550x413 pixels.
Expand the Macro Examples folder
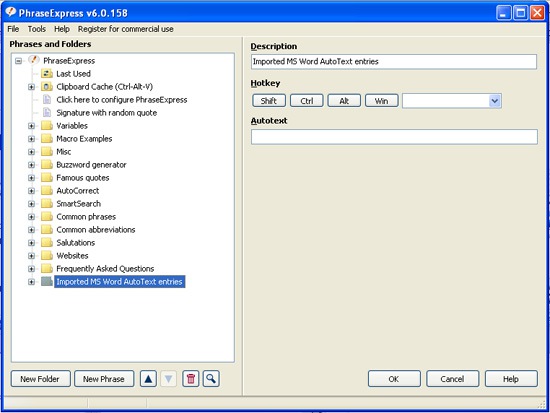point(31,139)
